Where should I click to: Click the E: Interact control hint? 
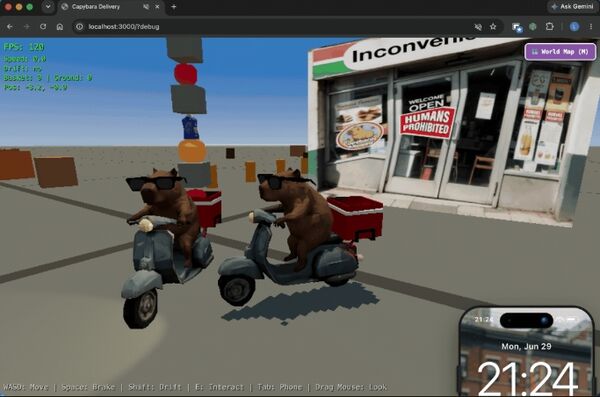219,387
